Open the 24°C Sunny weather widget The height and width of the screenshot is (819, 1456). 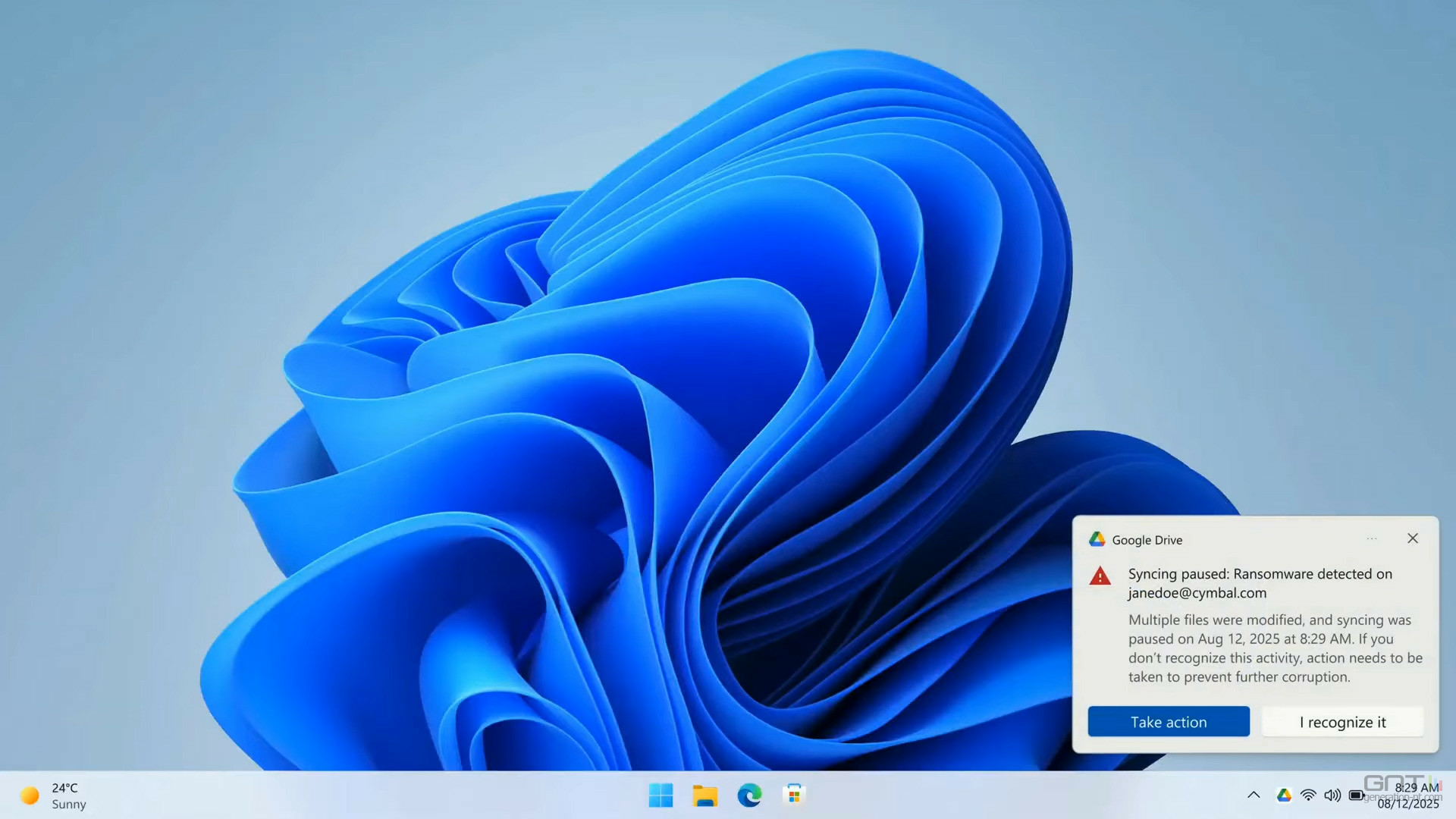[53, 795]
